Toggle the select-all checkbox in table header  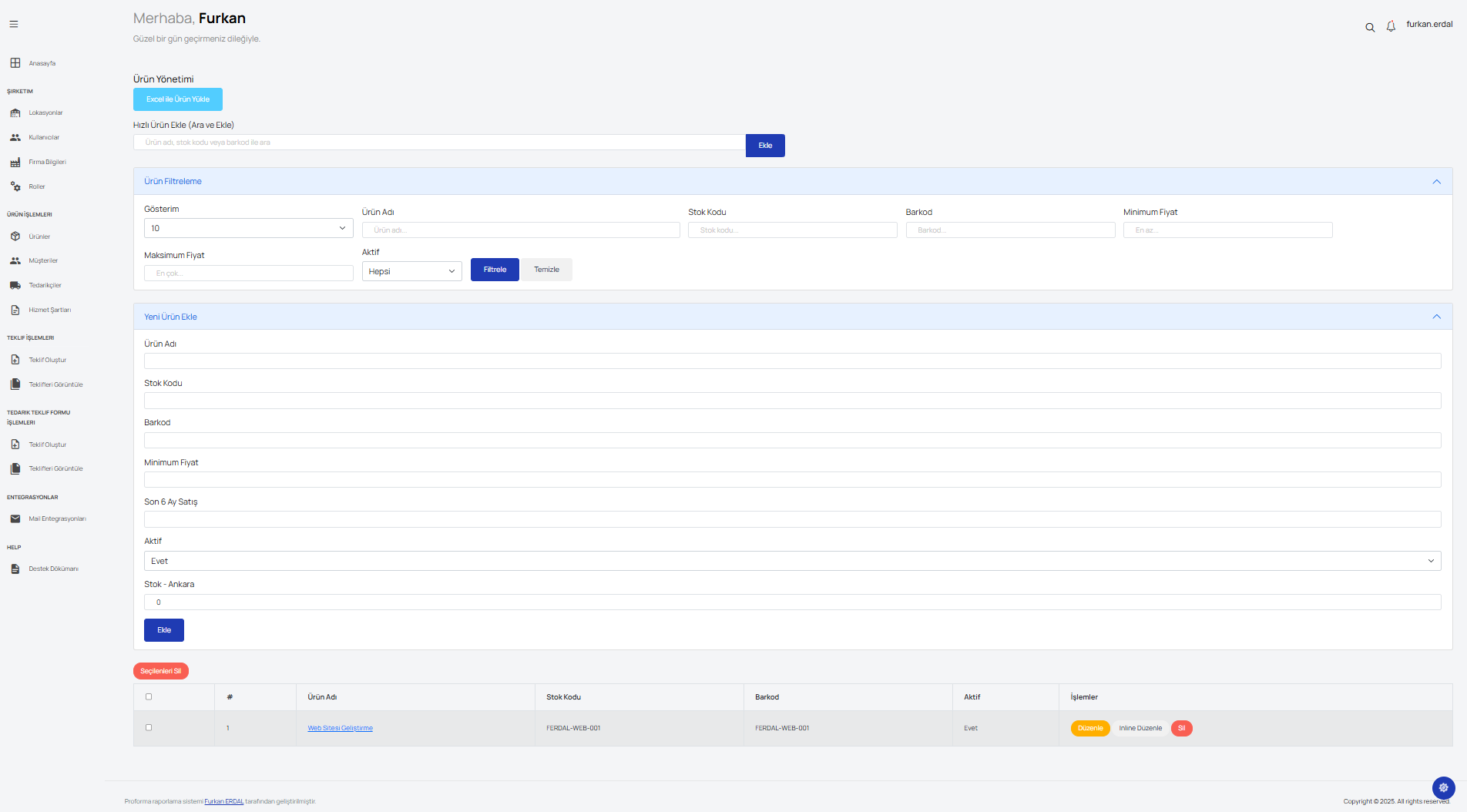tap(149, 696)
